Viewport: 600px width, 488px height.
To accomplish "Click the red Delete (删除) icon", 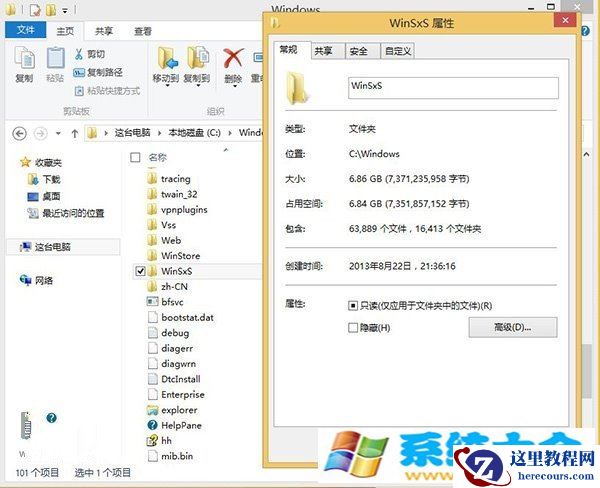I will (x=233, y=58).
